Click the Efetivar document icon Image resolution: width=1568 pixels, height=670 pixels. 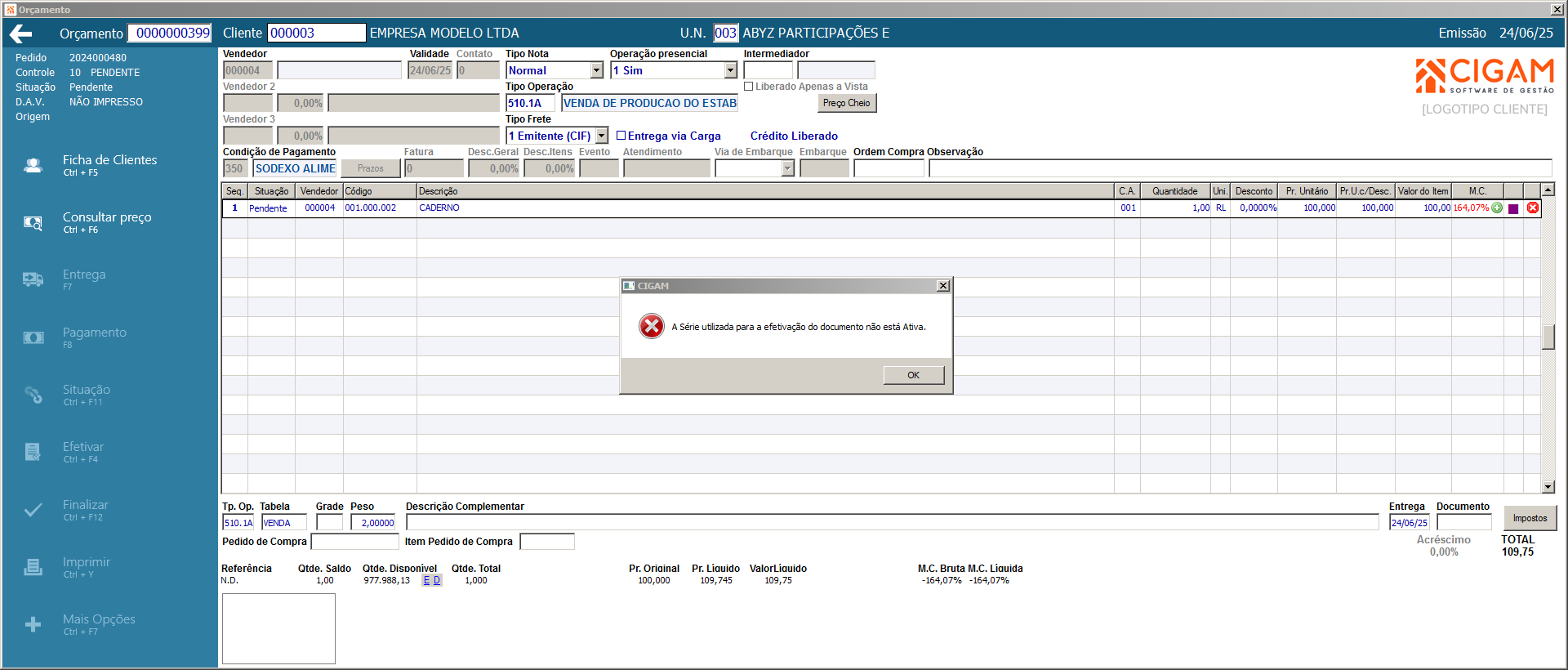click(x=33, y=452)
